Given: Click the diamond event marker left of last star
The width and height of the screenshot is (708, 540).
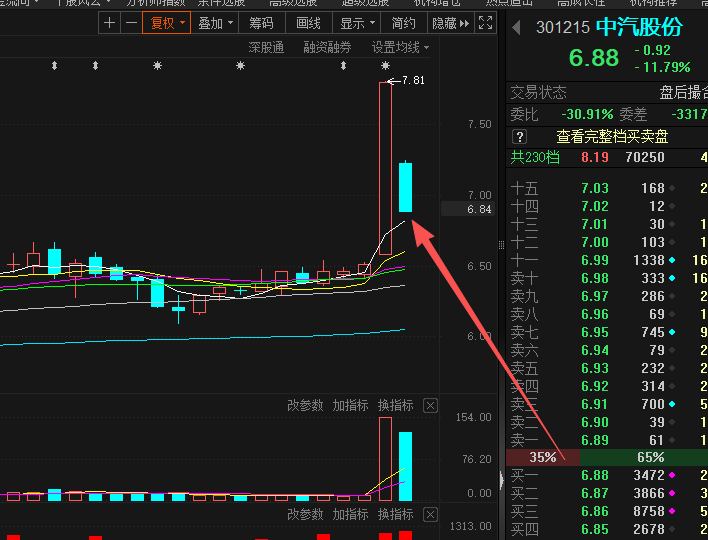Looking at the screenshot, I should pyautogui.click(x=344, y=66).
